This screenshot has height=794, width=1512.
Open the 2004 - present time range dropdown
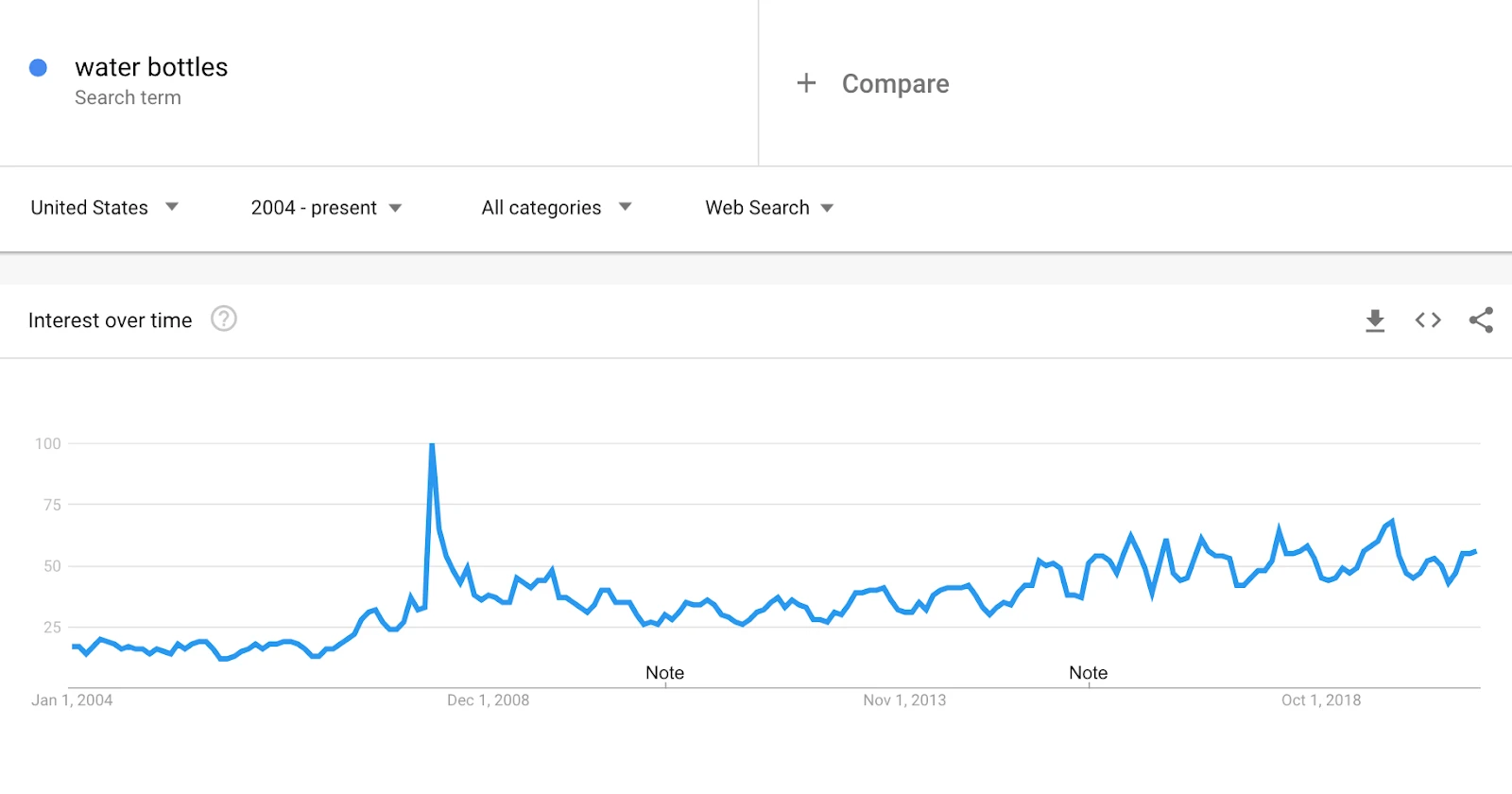326,207
